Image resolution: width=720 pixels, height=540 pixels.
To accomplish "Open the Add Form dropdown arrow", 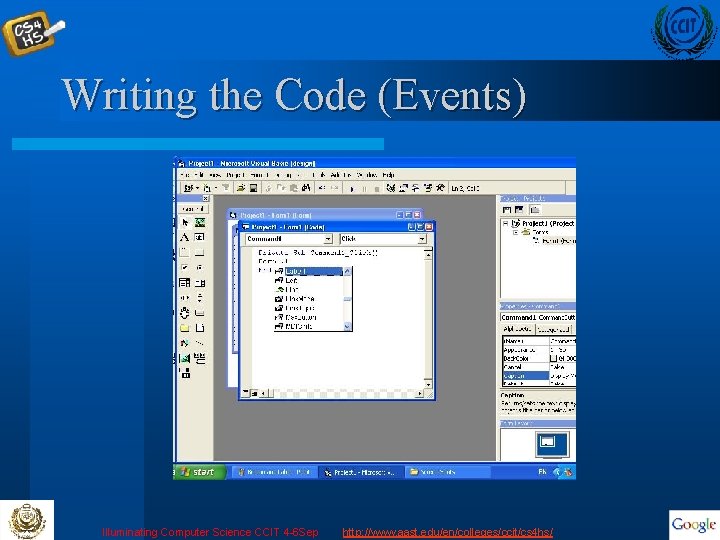I will click(x=216, y=188).
